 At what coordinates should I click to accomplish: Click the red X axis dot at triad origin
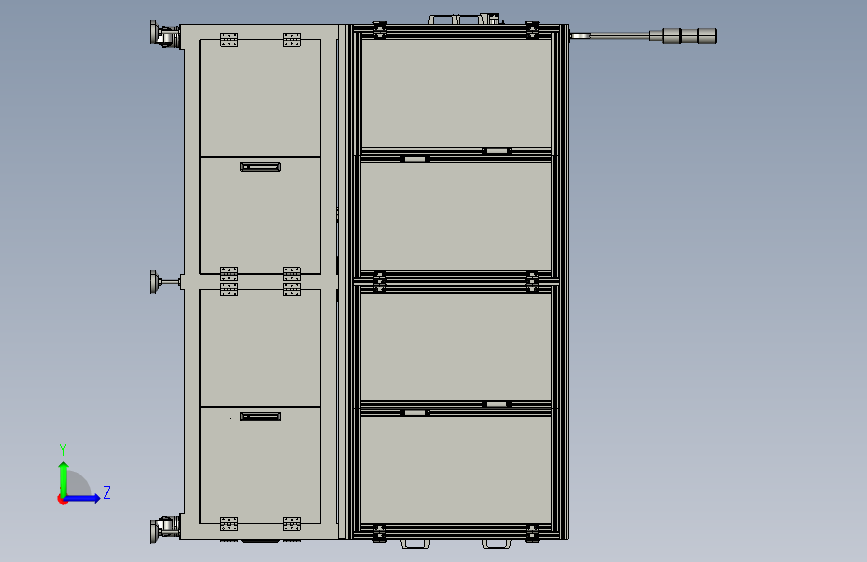coord(62,499)
